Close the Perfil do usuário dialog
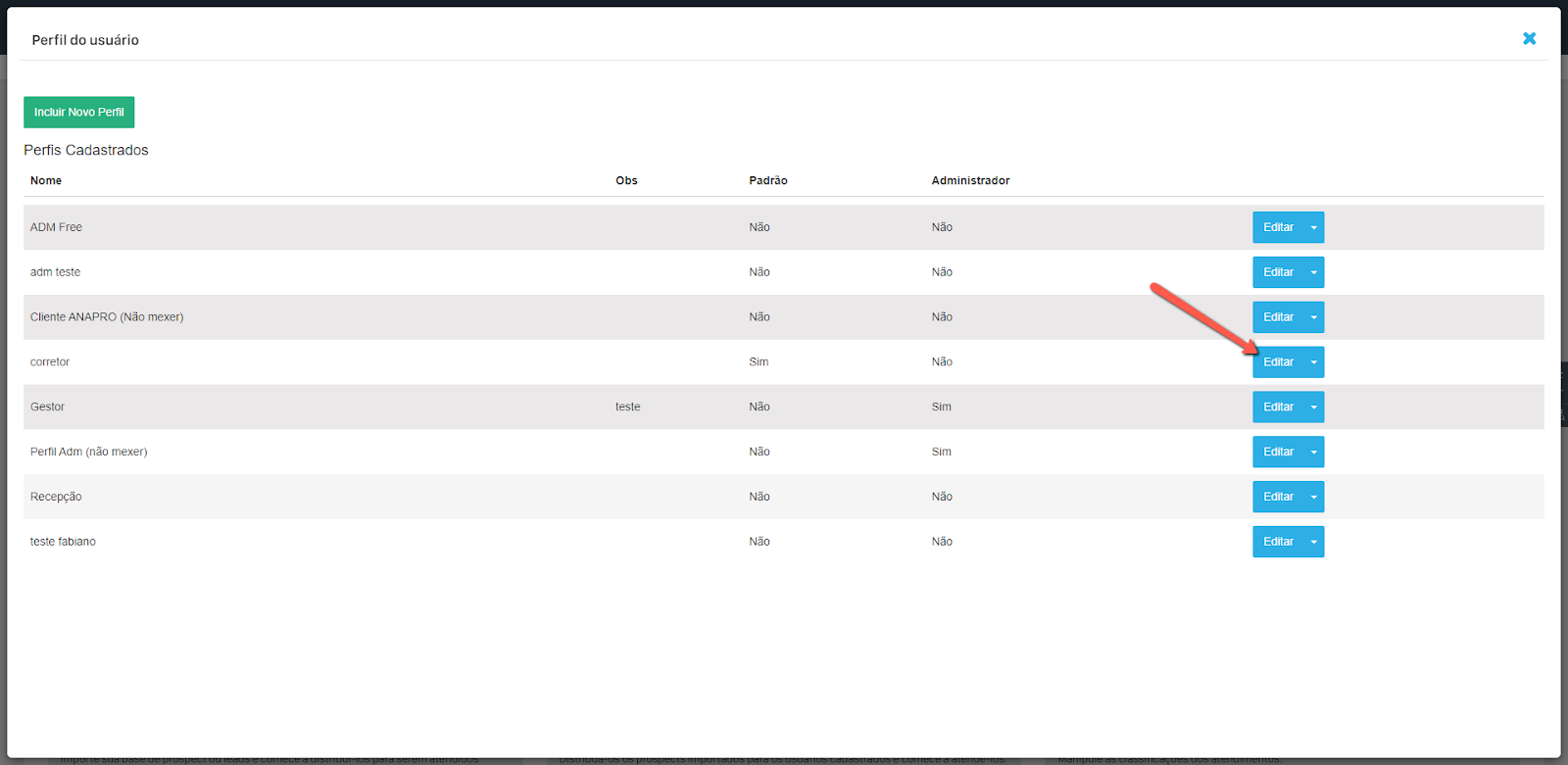Image resolution: width=1568 pixels, height=765 pixels. click(1529, 39)
